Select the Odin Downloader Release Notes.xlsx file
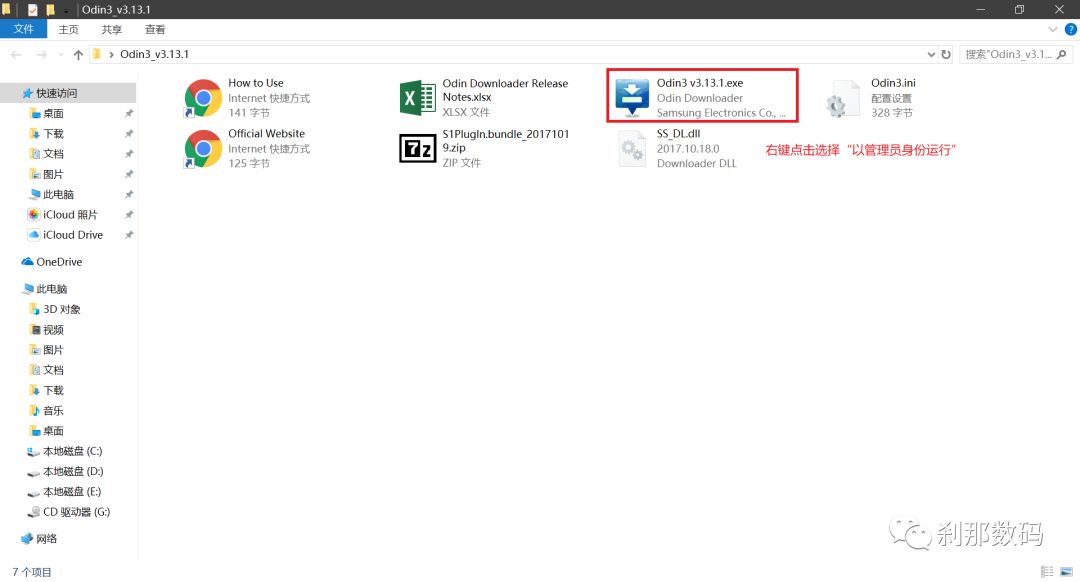The image size is (1080, 582). [x=417, y=98]
